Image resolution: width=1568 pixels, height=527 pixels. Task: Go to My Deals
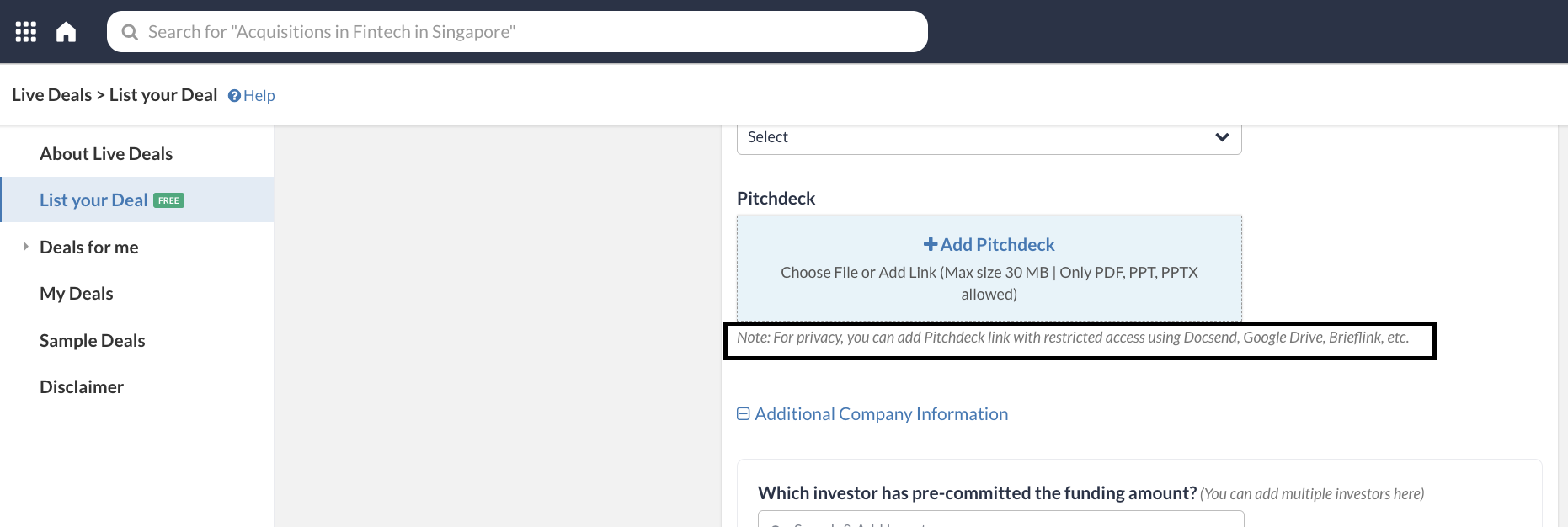(77, 294)
